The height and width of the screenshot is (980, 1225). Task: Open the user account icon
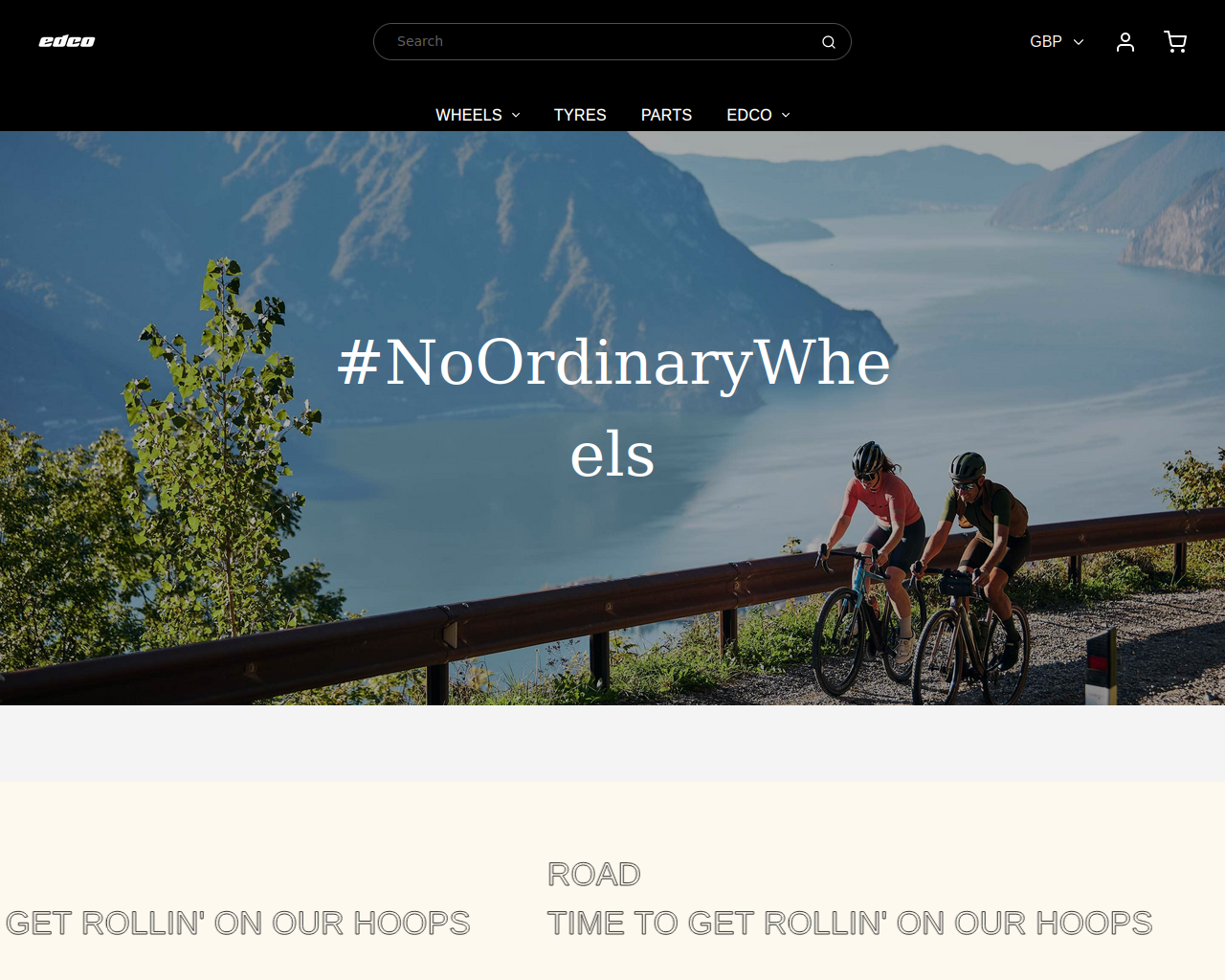point(1125,42)
